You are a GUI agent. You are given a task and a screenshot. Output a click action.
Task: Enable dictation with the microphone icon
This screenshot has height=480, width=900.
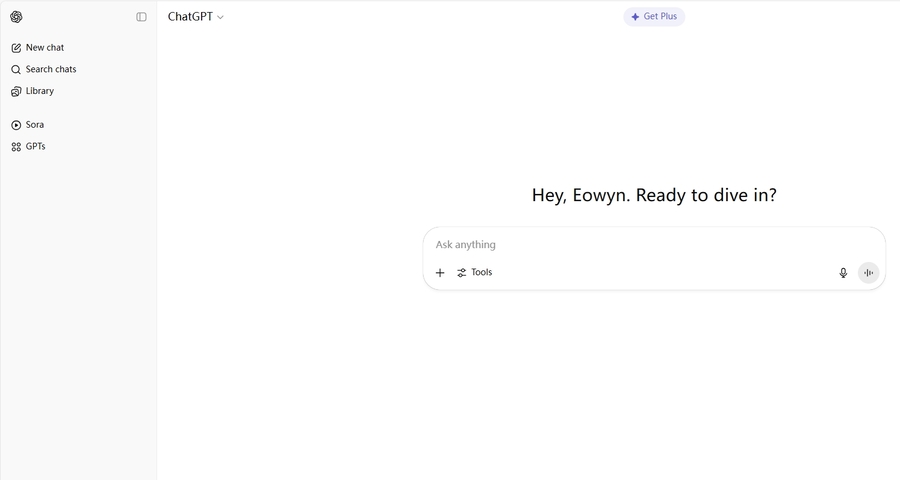(843, 273)
